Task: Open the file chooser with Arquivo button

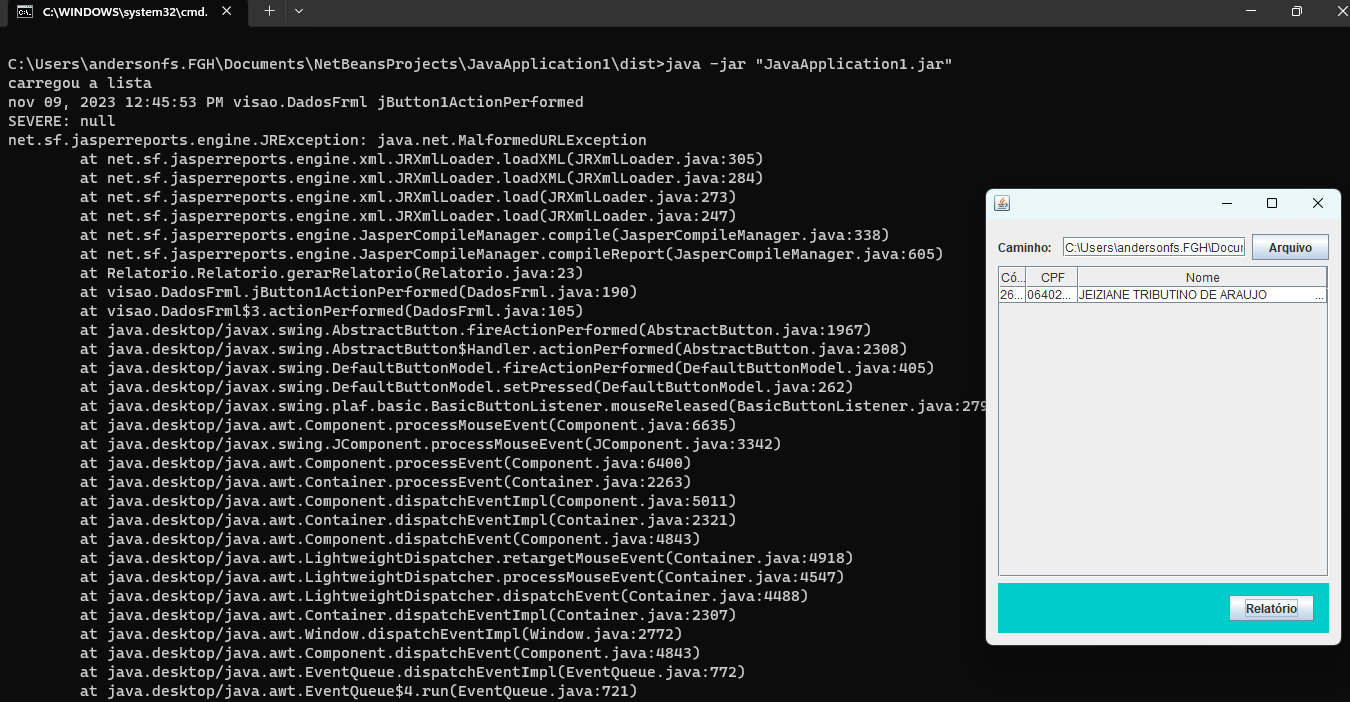Action: [1290, 247]
